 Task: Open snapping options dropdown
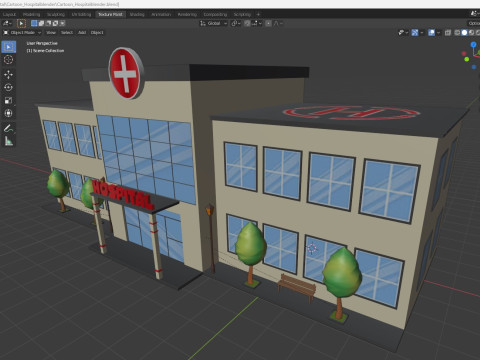(x=257, y=23)
